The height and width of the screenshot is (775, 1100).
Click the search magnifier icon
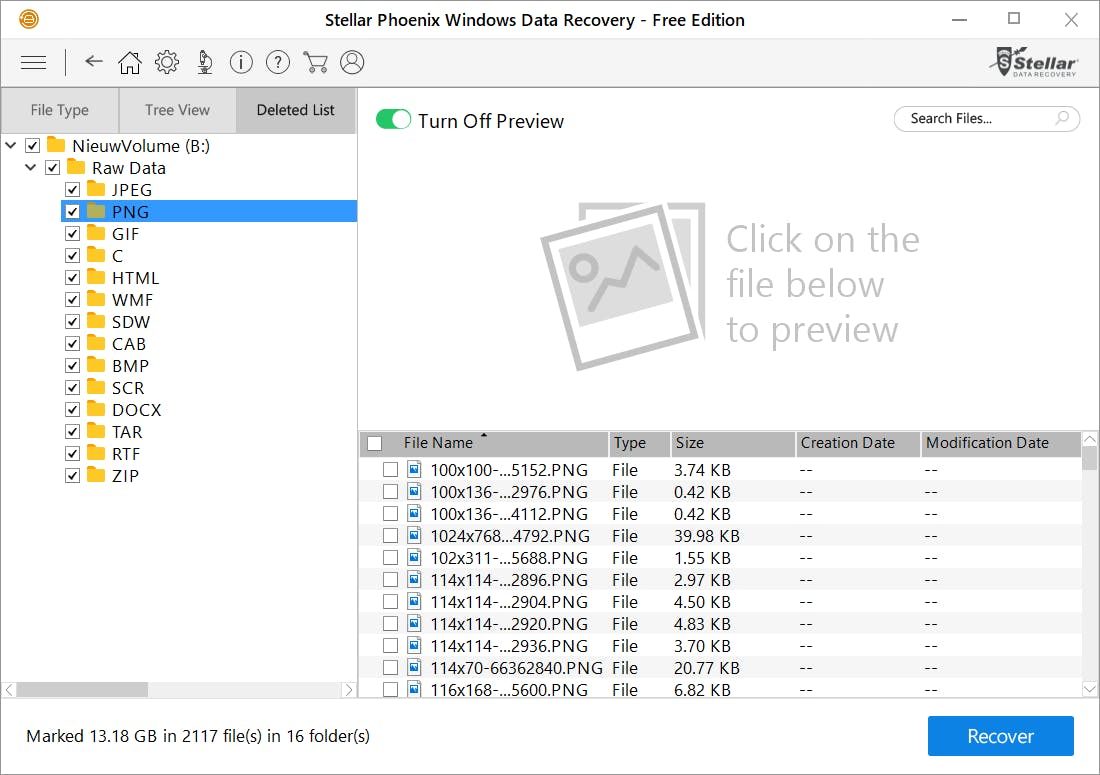tap(1062, 118)
